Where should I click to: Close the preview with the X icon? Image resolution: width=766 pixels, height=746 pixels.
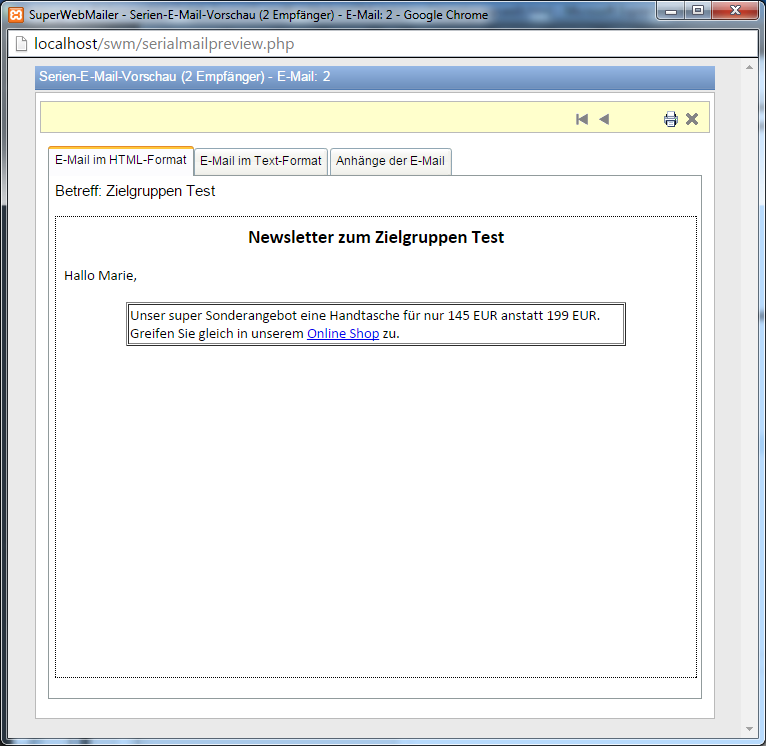692,120
